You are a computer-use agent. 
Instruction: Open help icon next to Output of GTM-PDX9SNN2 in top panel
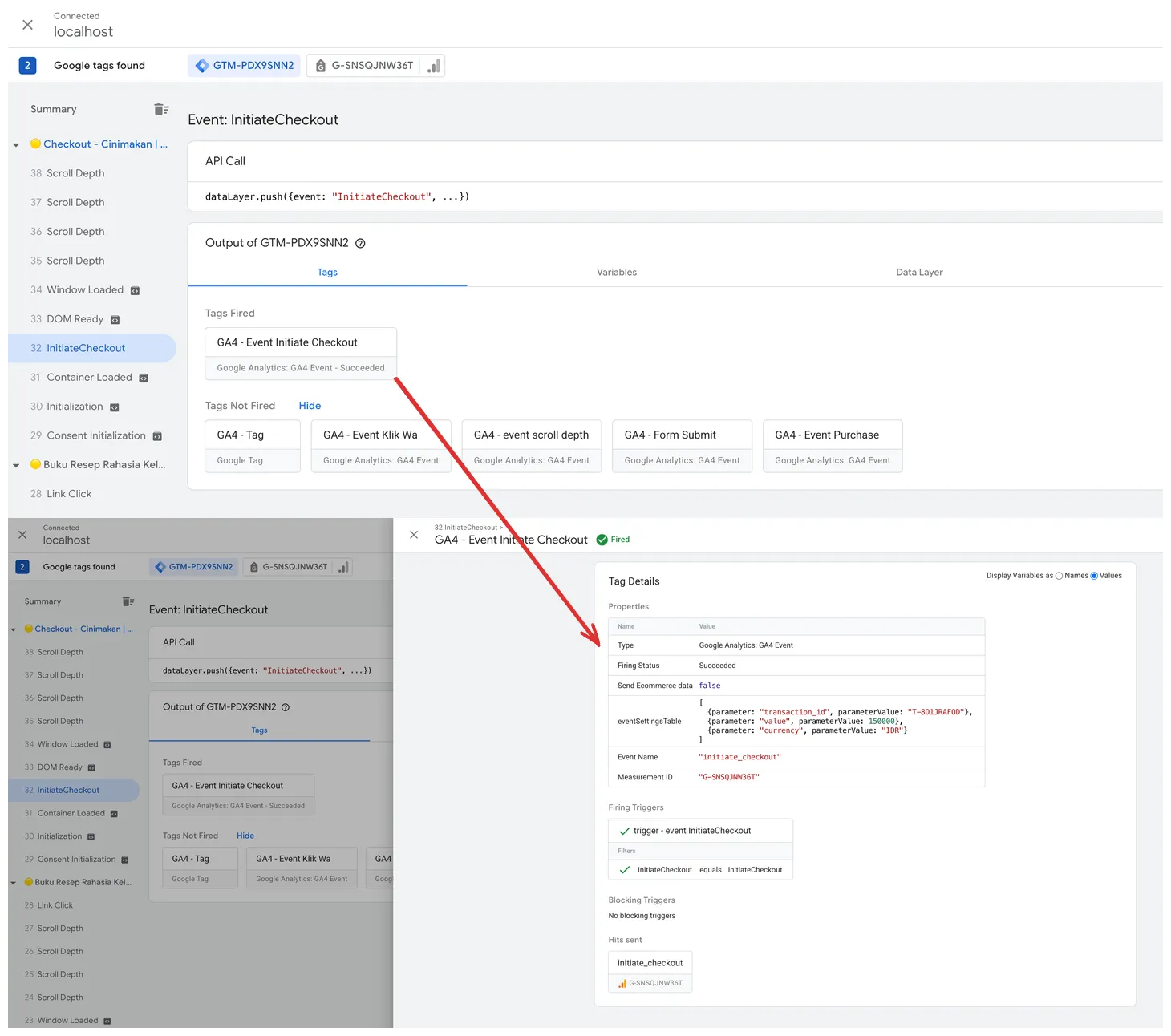point(361,244)
